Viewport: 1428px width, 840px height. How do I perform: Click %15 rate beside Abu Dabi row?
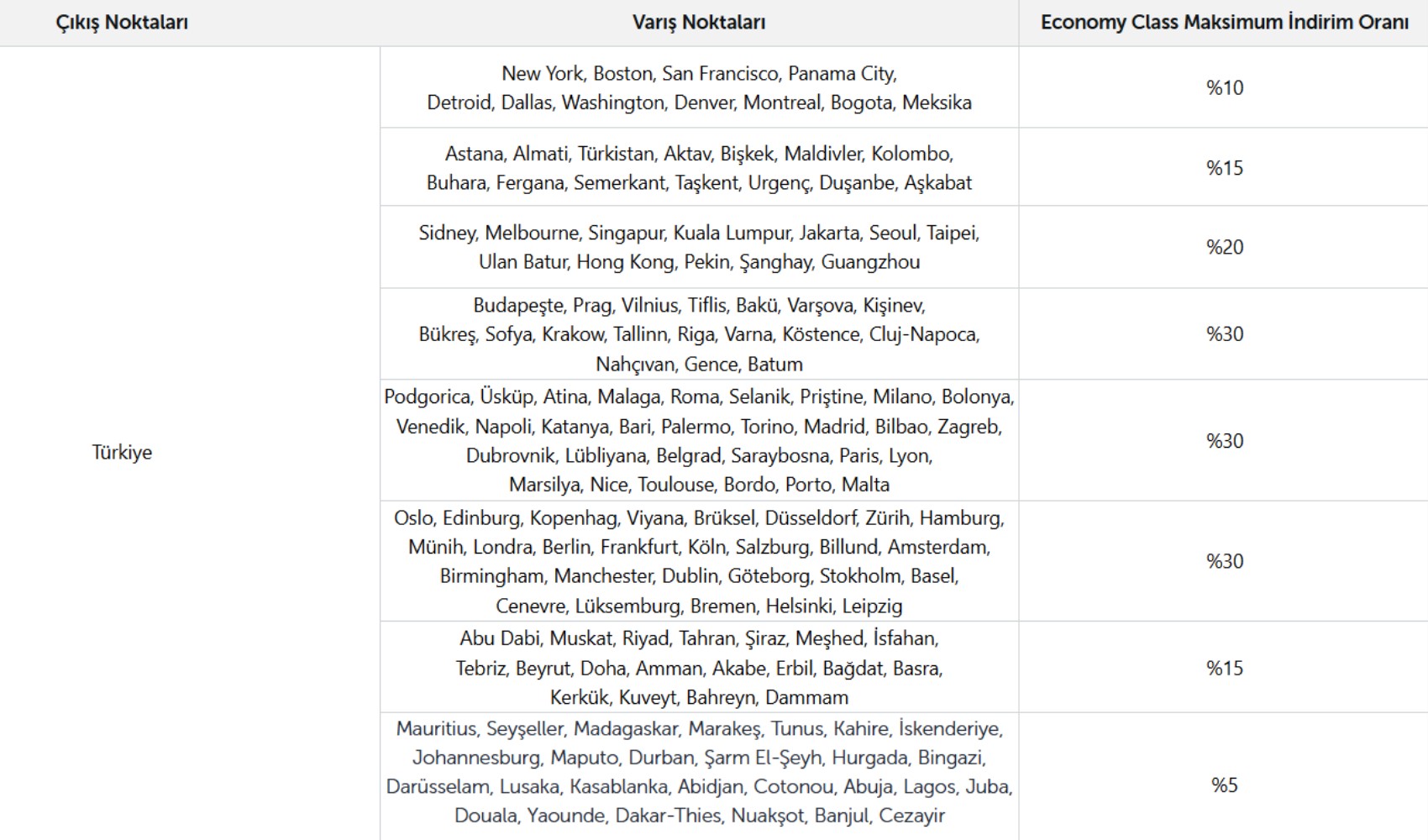pyautogui.click(x=1224, y=668)
